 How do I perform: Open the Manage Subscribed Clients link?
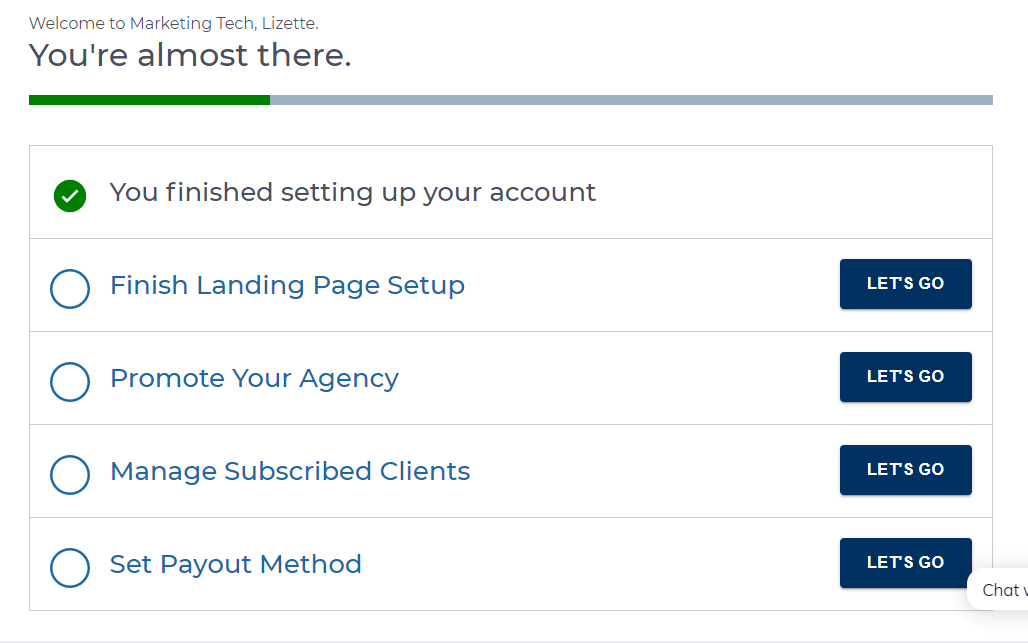click(290, 471)
